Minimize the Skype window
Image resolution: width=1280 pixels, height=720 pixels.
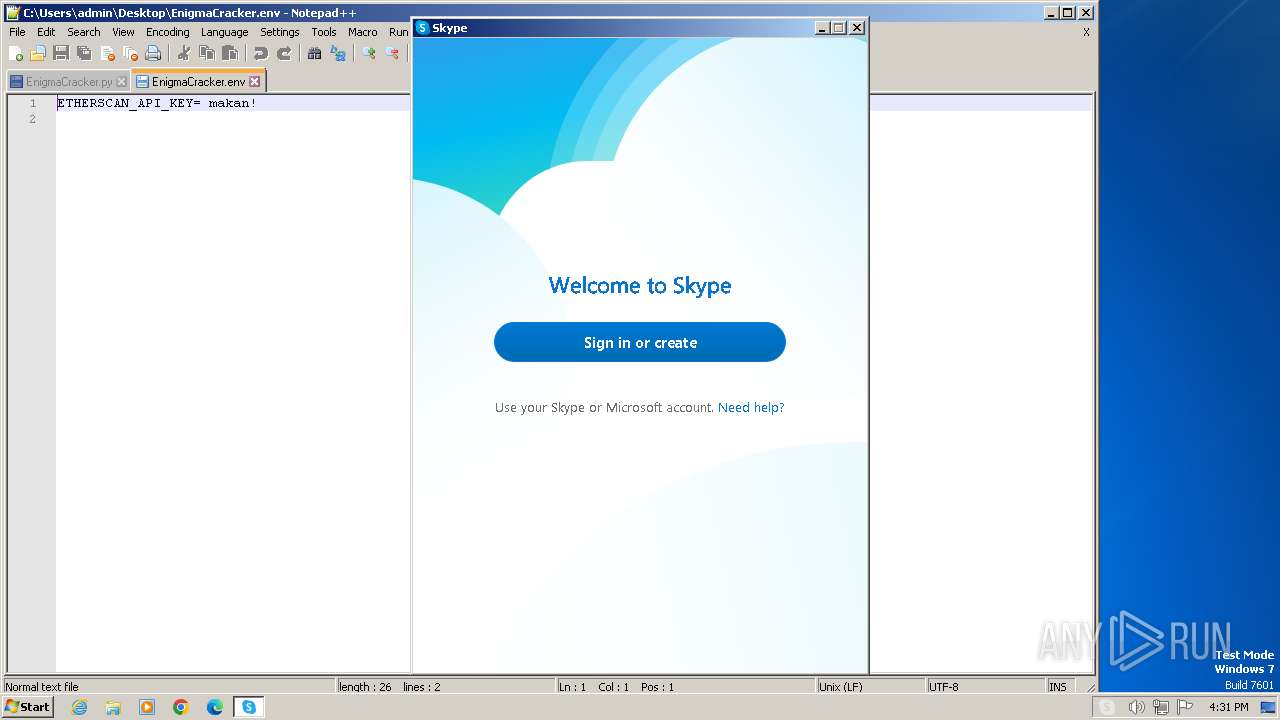[x=823, y=28]
